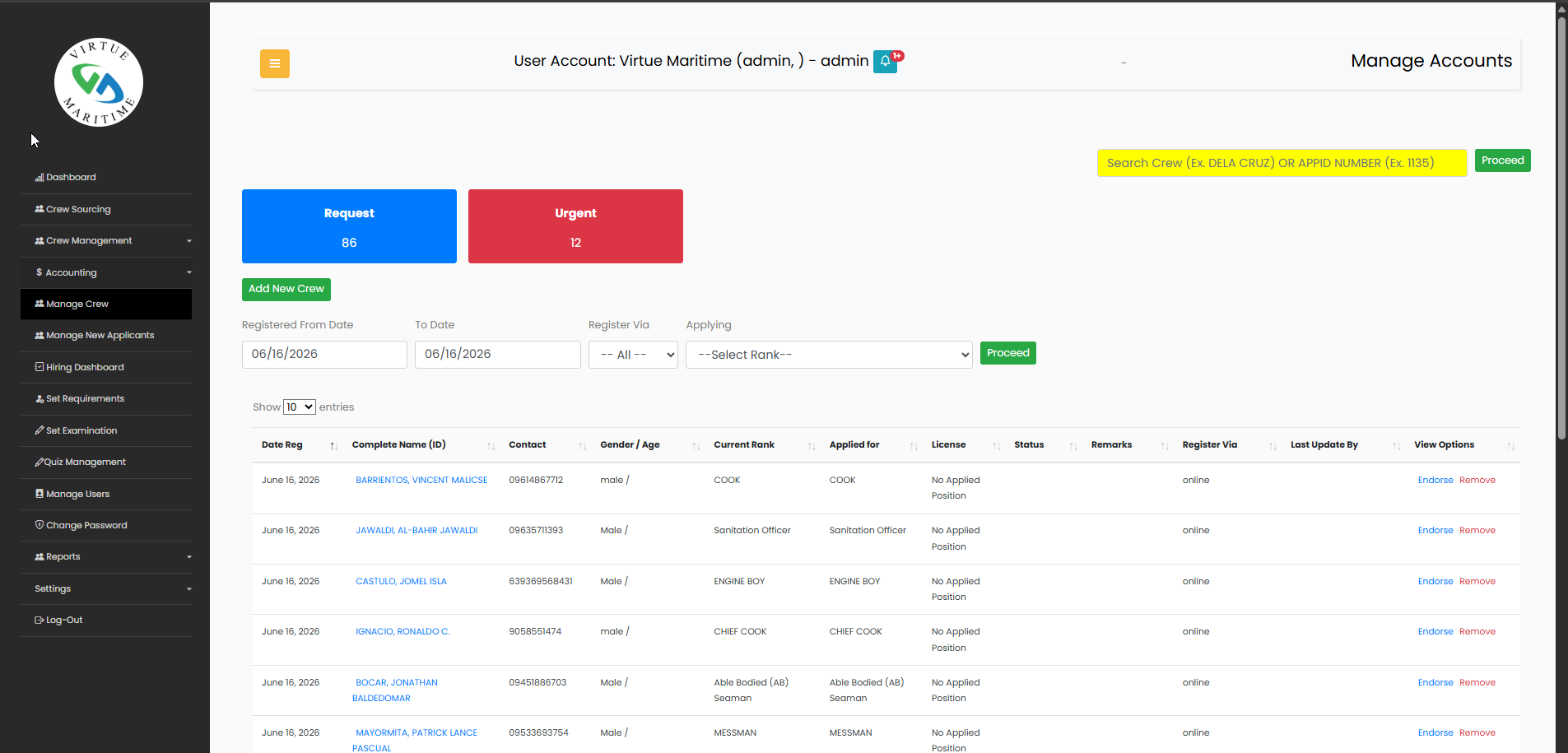Image resolution: width=1568 pixels, height=753 pixels.
Task: Open Change Password page
Action: tap(106, 525)
